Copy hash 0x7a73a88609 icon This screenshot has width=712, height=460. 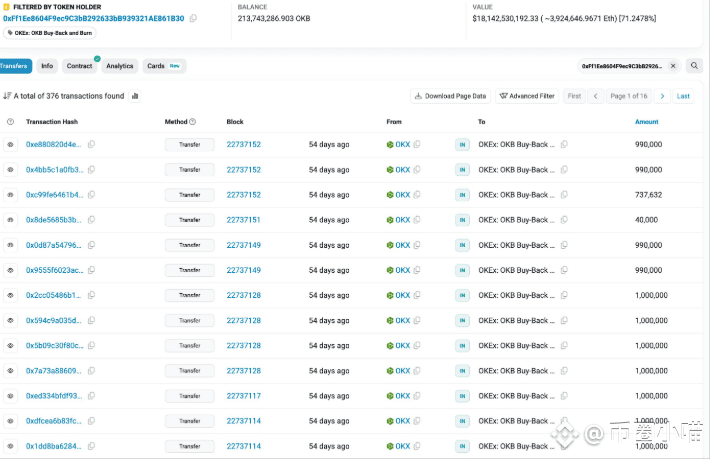(91, 371)
